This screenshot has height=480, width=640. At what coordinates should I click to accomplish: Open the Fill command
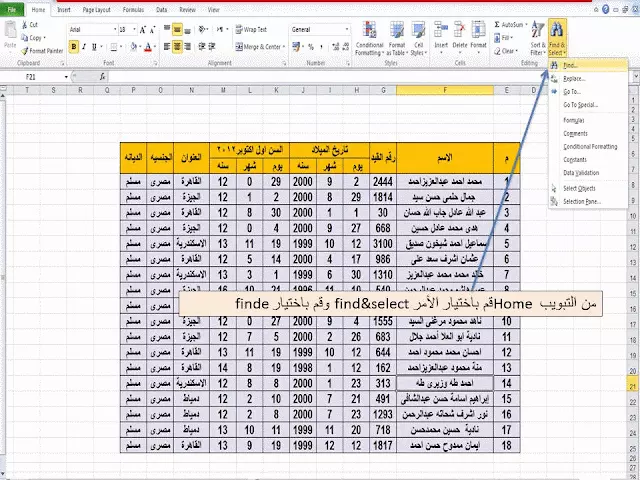503,38
